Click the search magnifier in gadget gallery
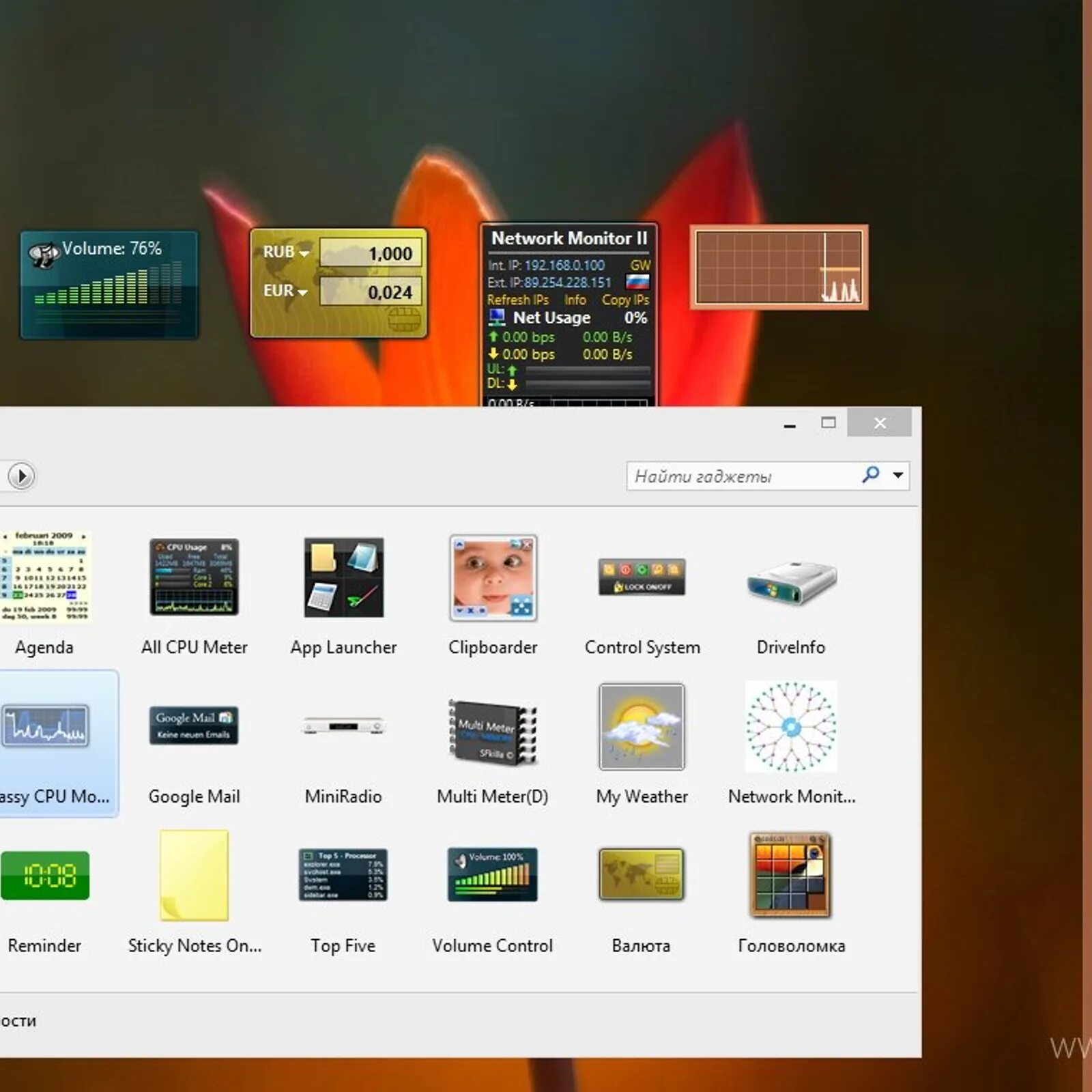 (871, 475)
